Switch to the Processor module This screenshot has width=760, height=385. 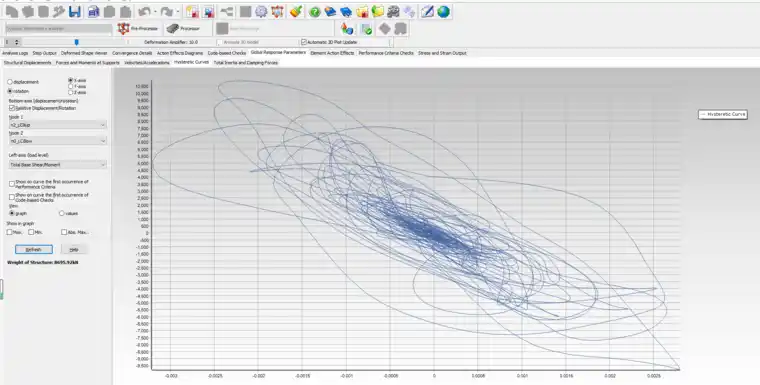[x=183, y=29]
